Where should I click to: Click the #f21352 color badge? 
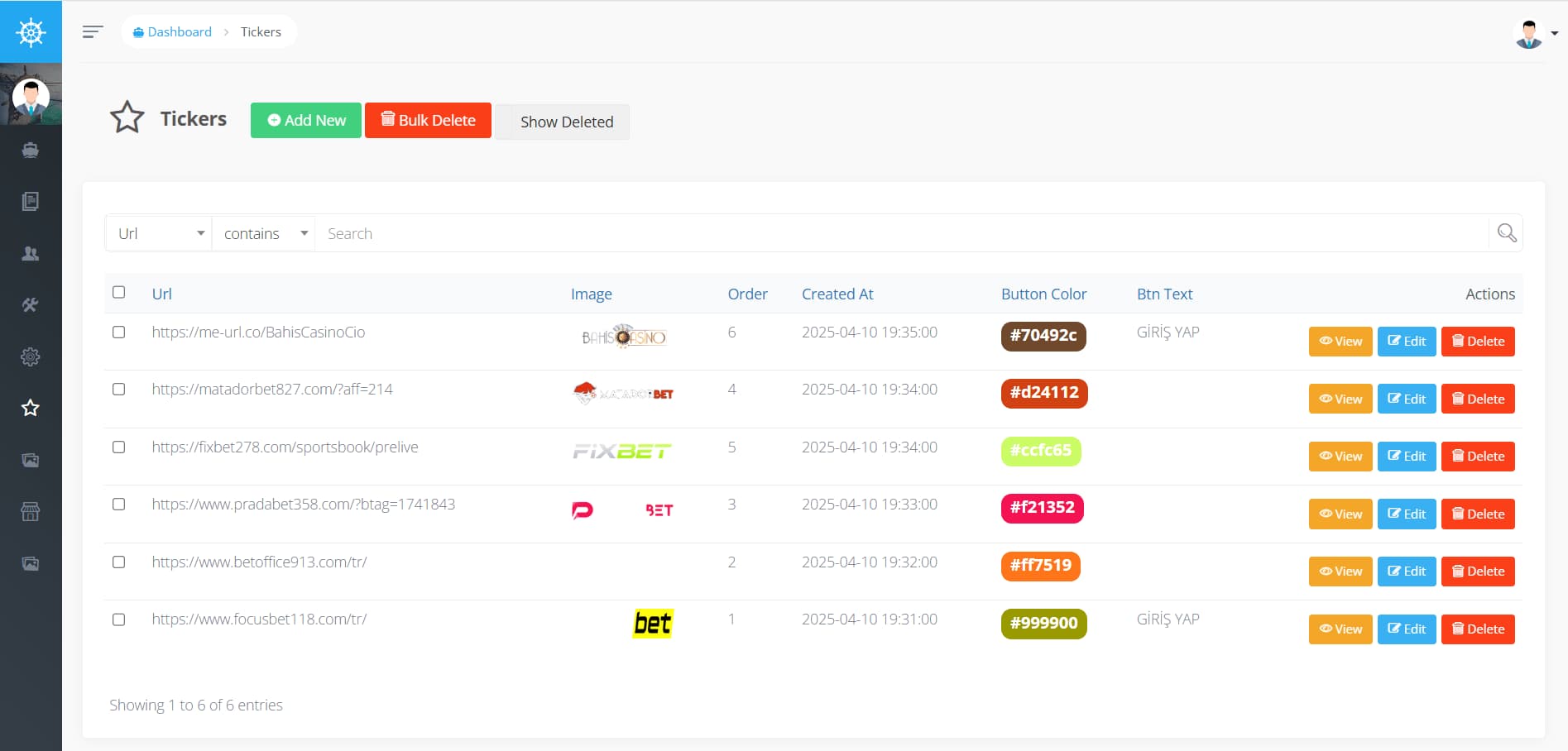coord(1043,508)
